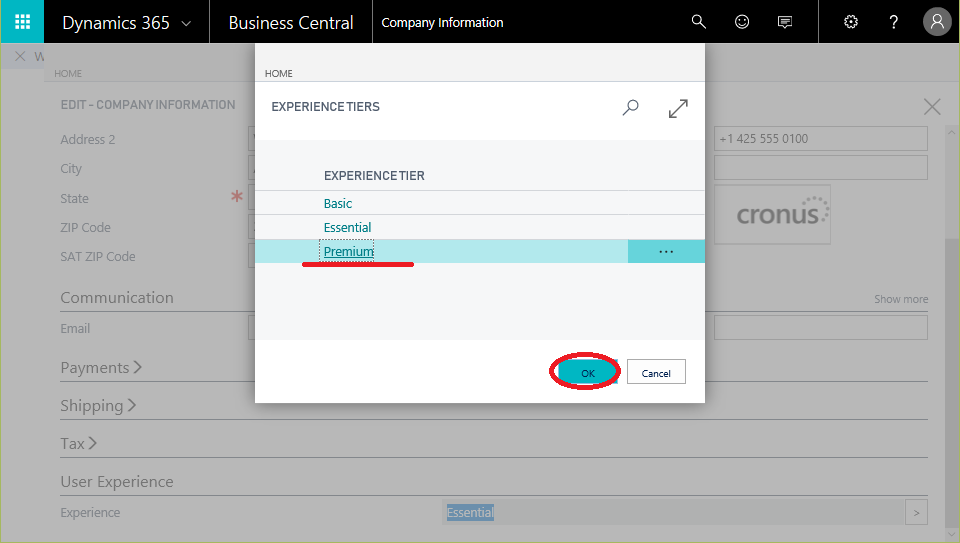Open Business Central home

coord(291,23)
